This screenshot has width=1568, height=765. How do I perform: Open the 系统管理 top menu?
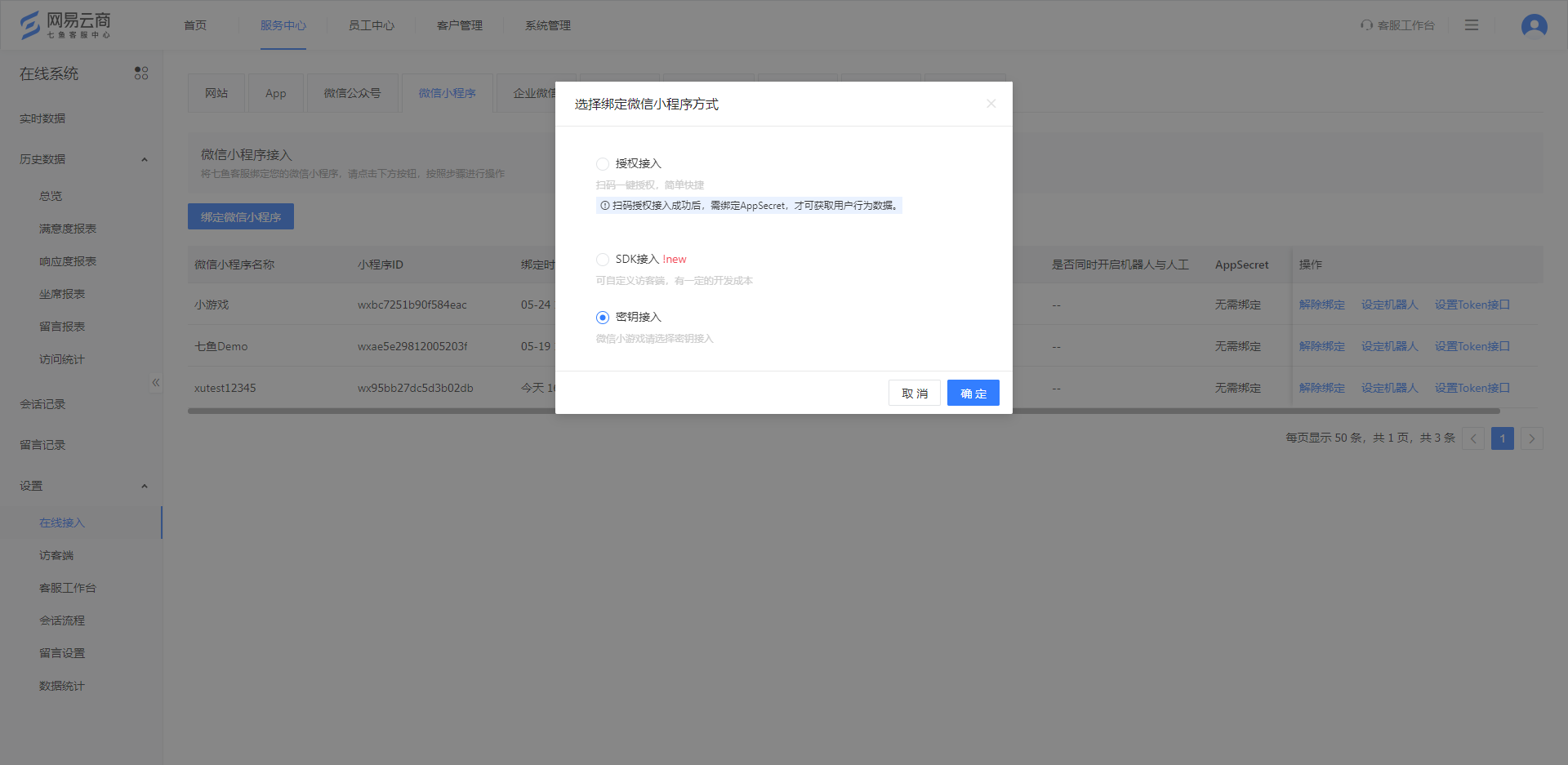[x=548, y=25]
